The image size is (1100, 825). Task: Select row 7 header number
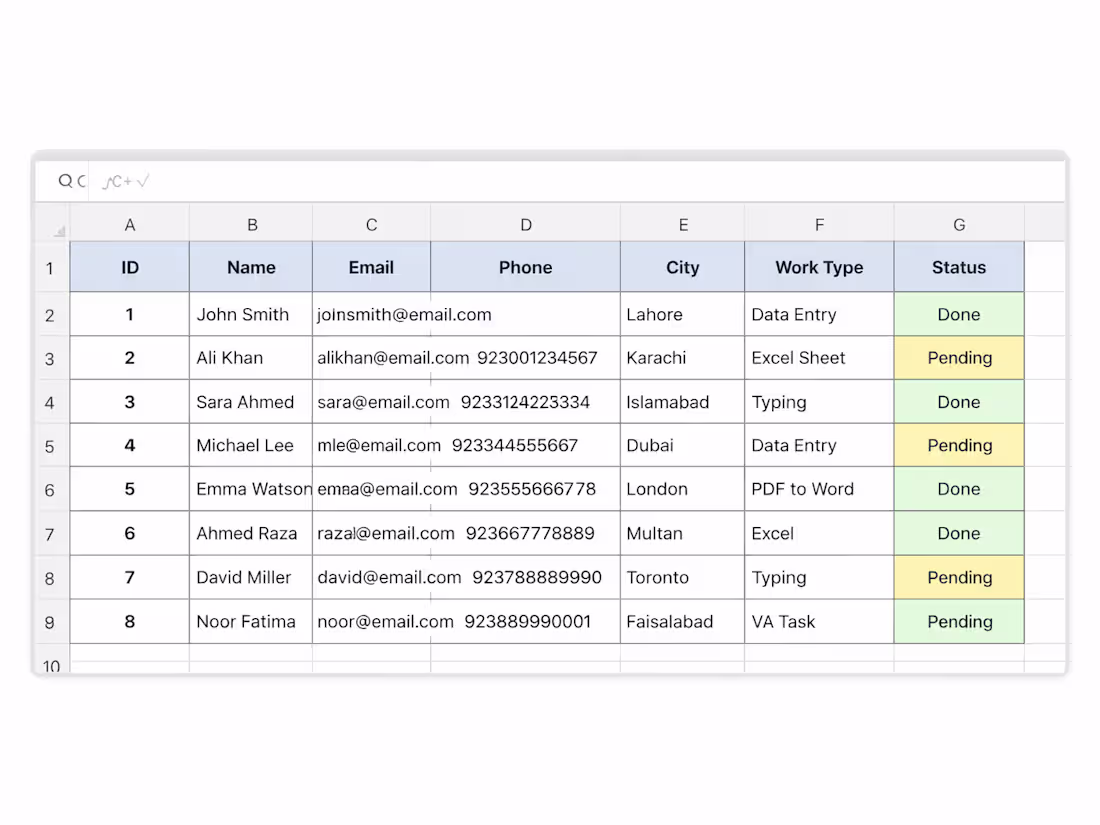click(x=50, y=534)
